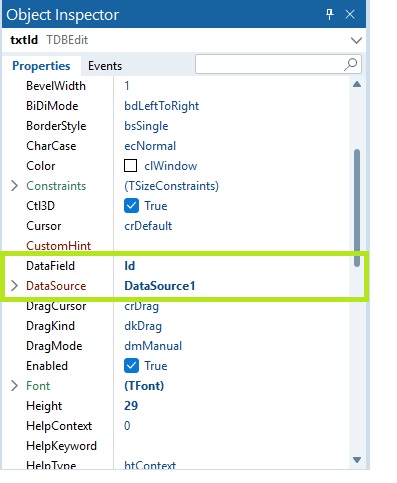Viewport: 397px width, 483px height.
Task: Click the Constraints property name
Action: 56,186
